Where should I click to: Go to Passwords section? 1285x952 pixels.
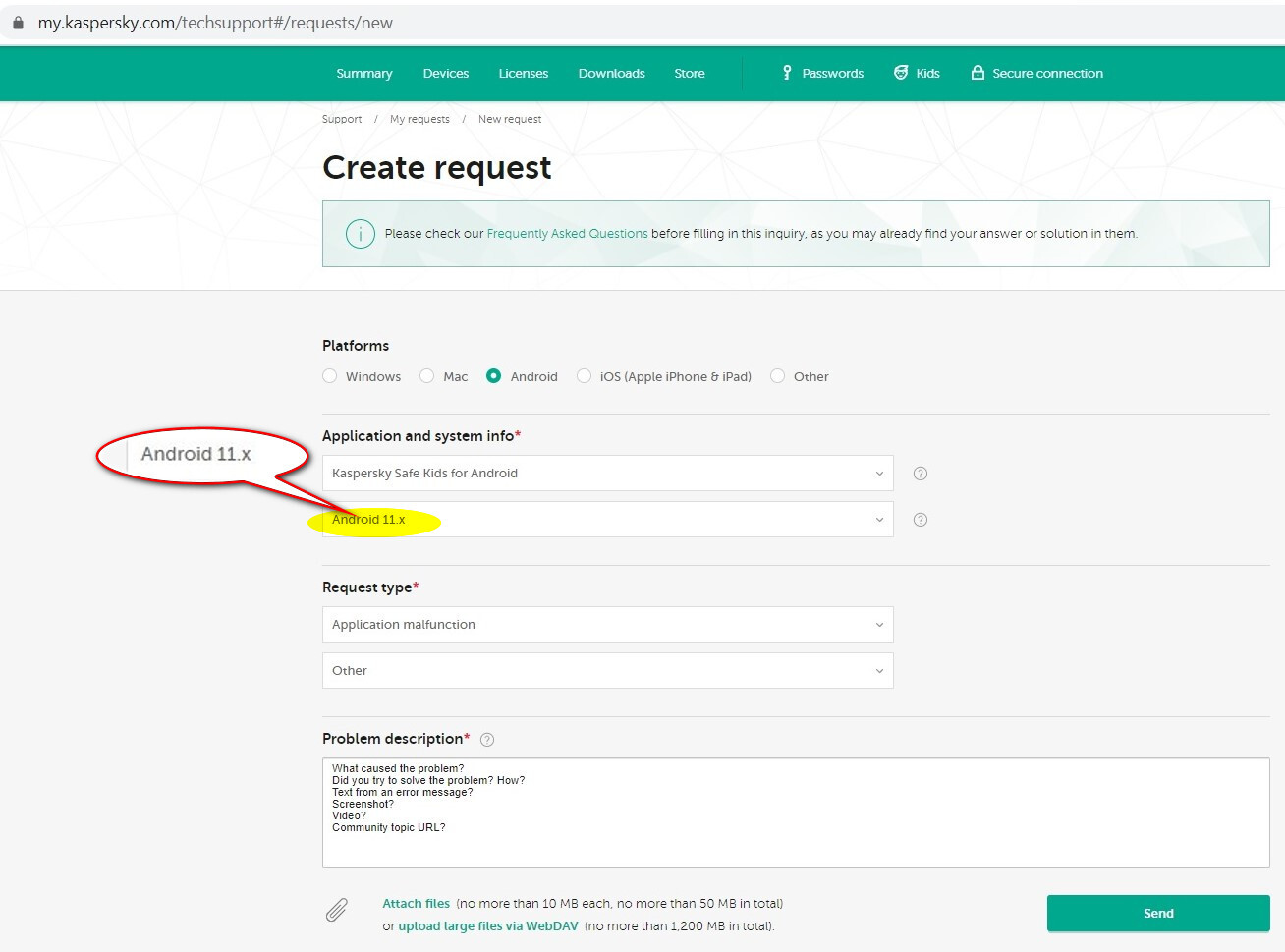[823, 74]
